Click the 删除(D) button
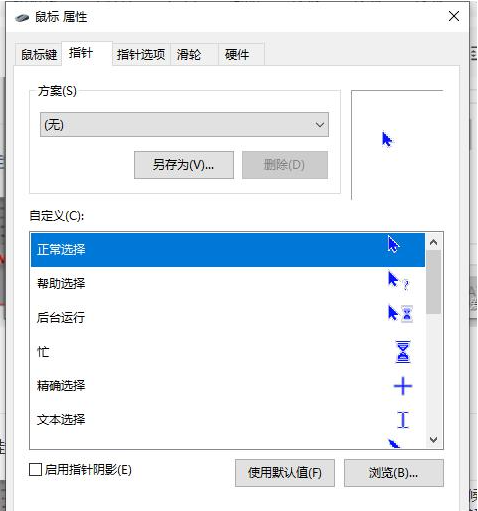 [285, 165]
